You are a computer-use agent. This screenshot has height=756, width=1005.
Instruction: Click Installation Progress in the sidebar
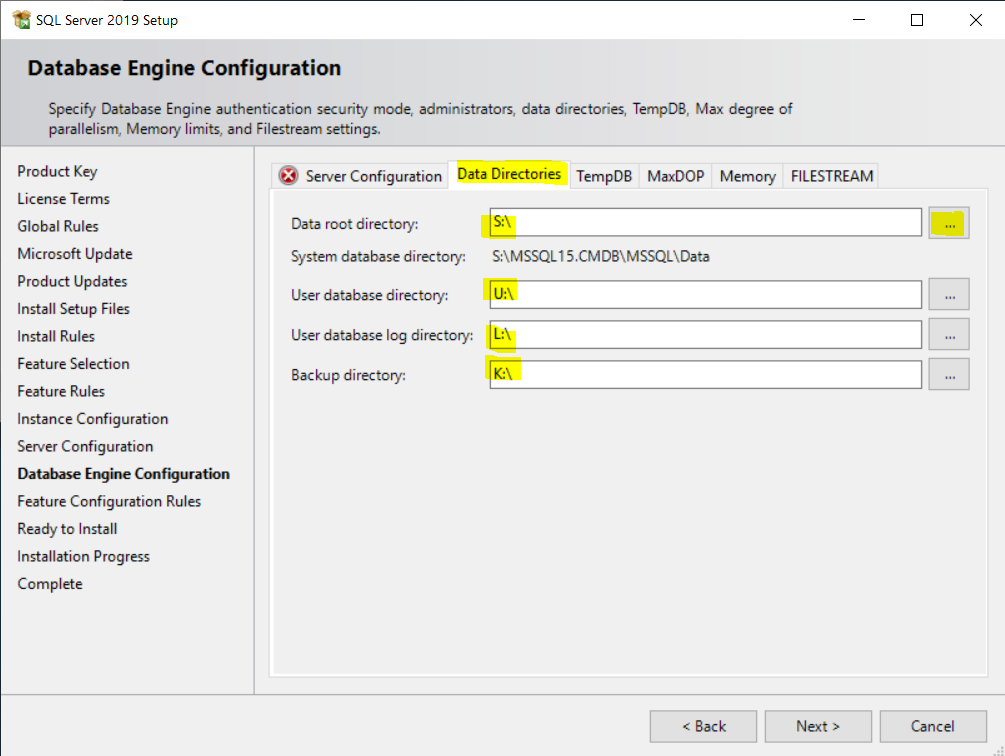point(83,557)
